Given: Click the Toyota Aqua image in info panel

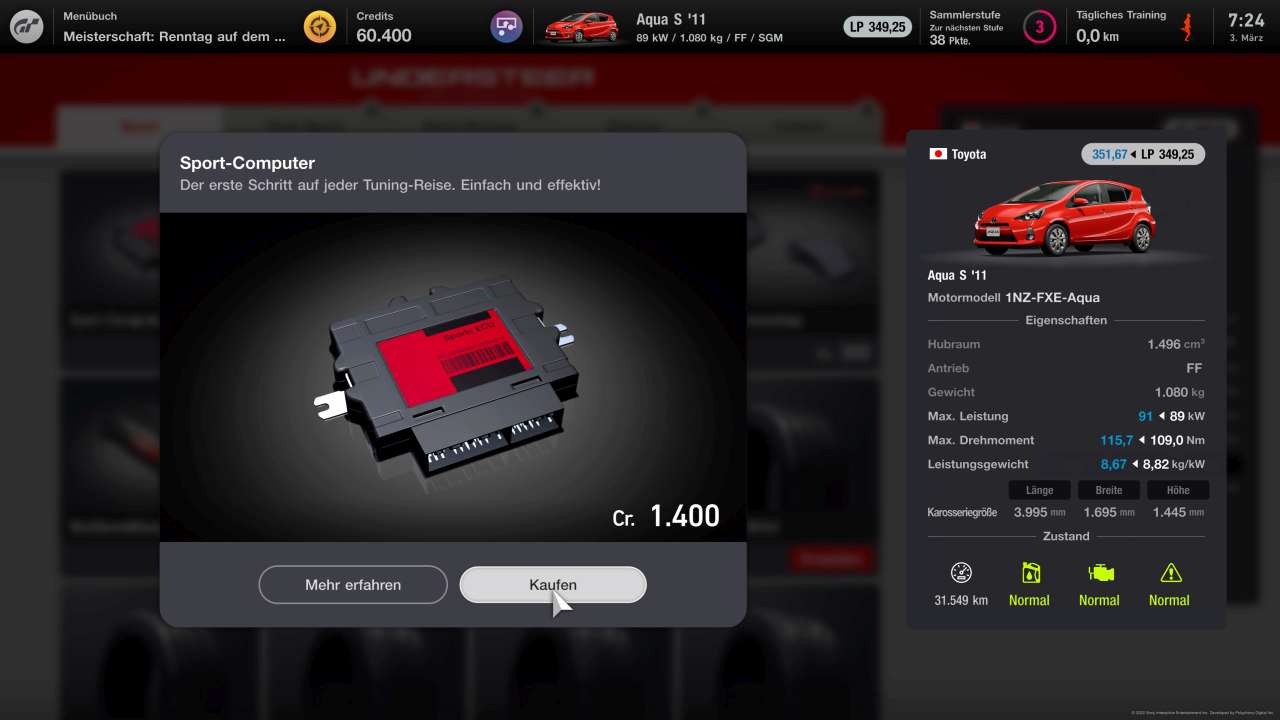Looking at the screenshot, I should tap(1066, 217).
